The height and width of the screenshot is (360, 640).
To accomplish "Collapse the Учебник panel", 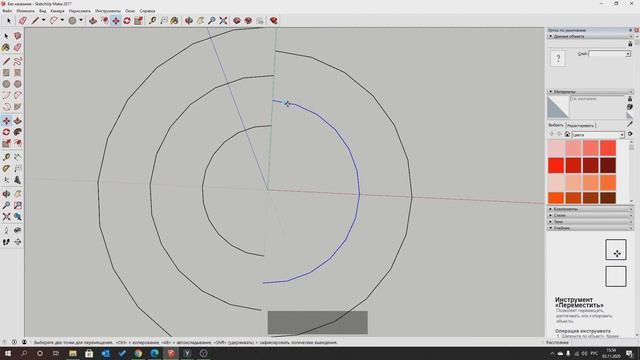I will coord(590,228).
